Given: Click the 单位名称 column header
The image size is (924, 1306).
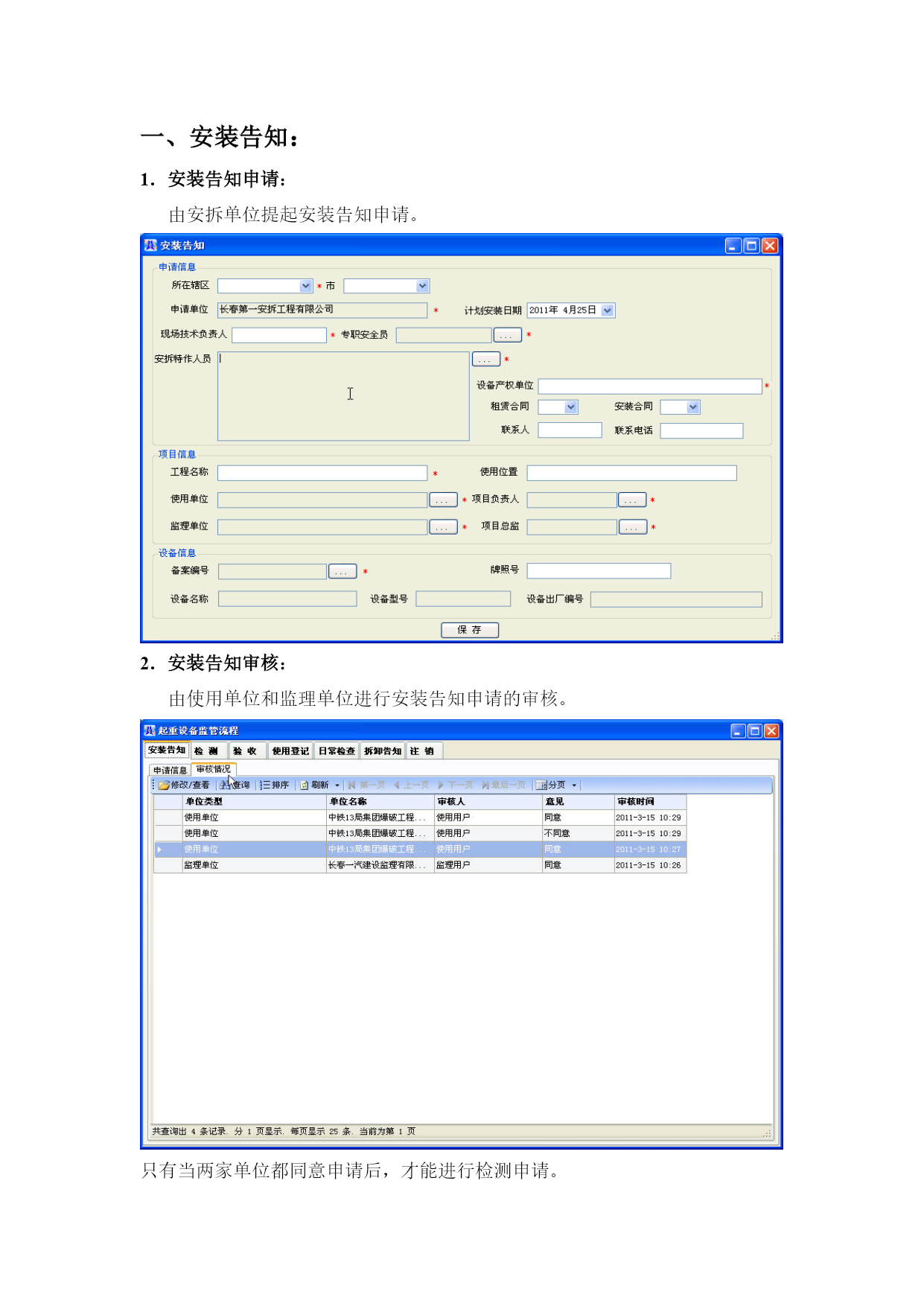Looking at the screenshot, I should coord(380,802).
